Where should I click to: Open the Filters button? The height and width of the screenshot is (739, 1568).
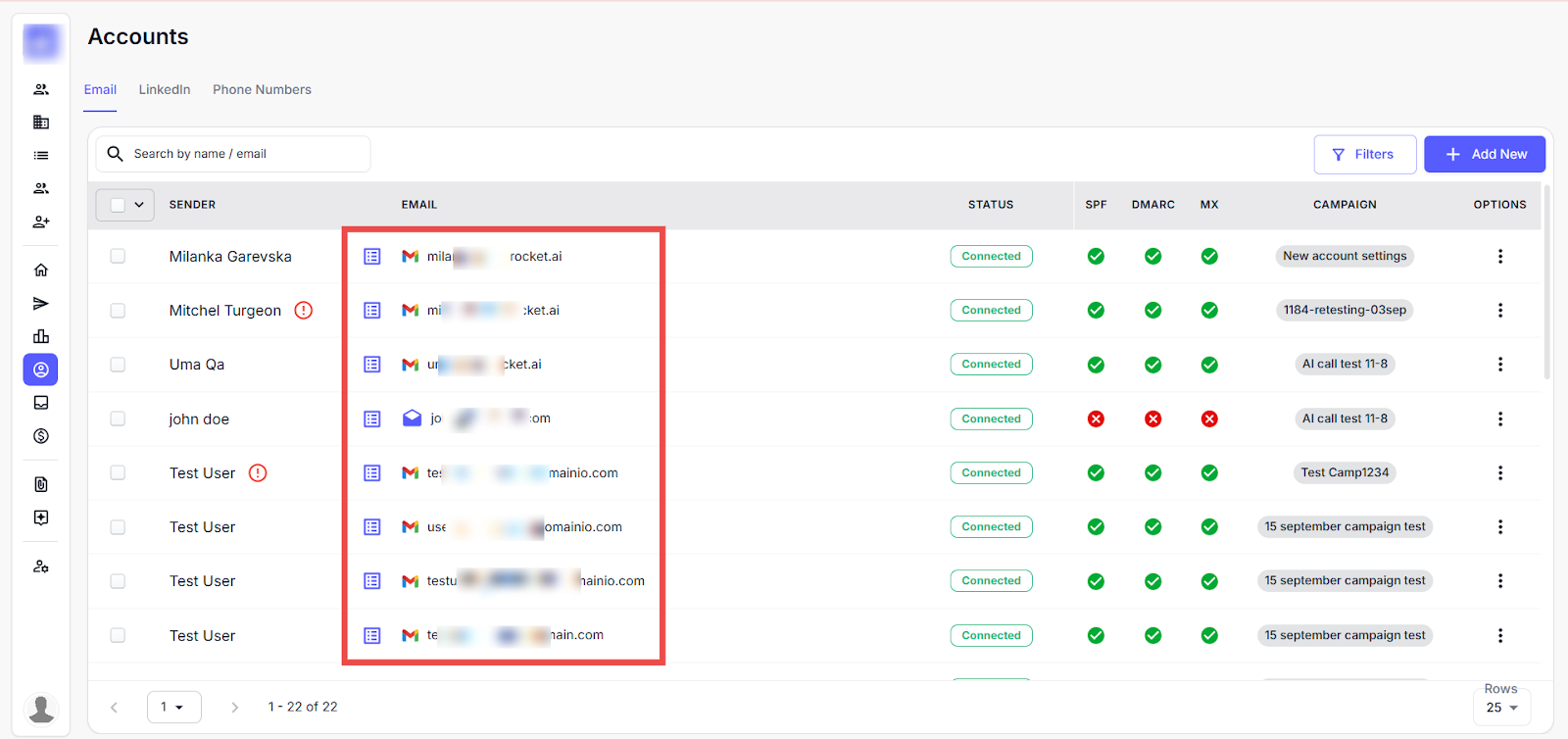(1364, 155)
